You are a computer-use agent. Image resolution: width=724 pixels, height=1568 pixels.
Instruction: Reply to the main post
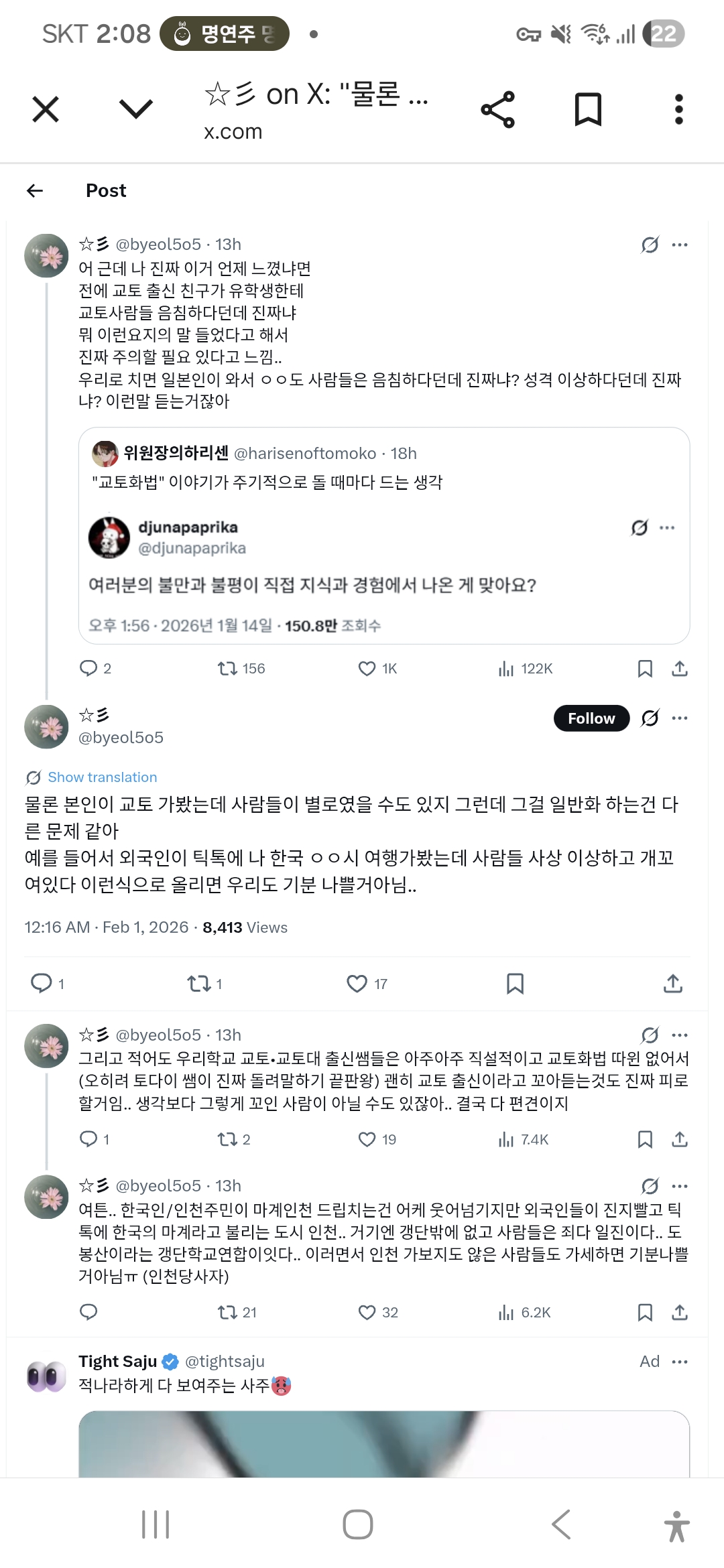[x=42, y=984]
